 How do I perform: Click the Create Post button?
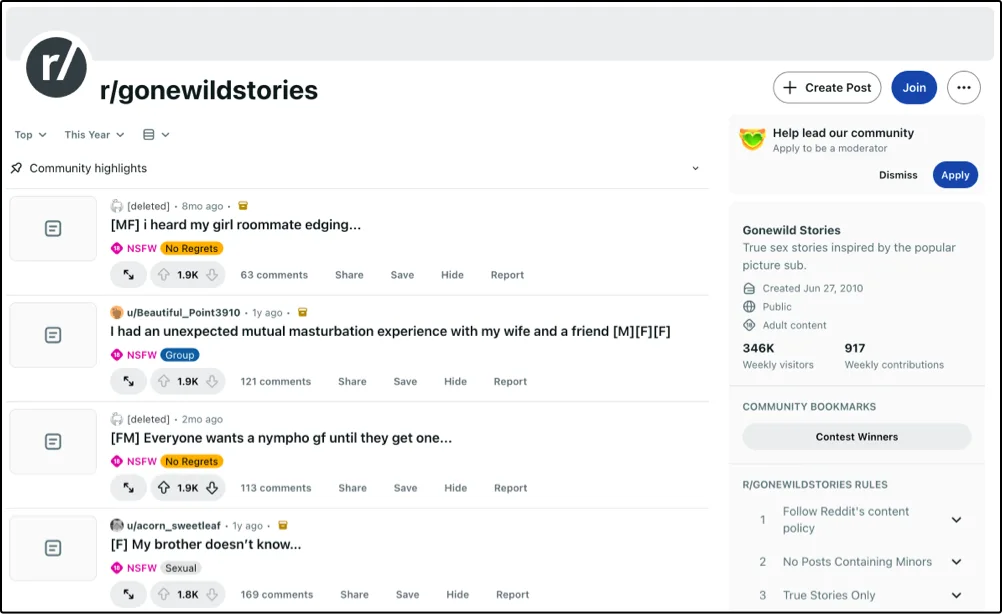click(827, 88)
